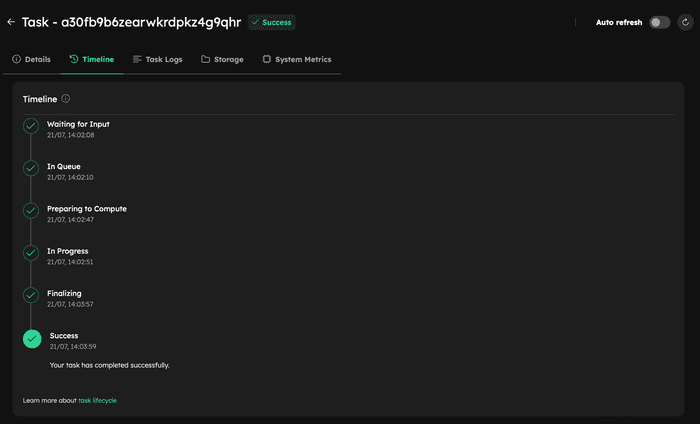Click timestamp 21/07, 14:02:10

coord(70,177)
